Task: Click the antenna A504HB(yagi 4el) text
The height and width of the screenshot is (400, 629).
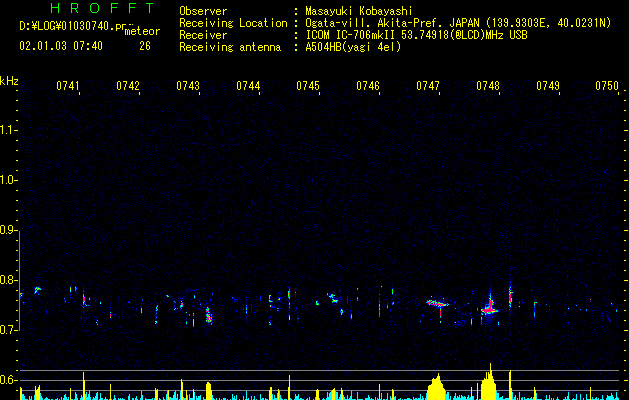Action: (353, 47)
